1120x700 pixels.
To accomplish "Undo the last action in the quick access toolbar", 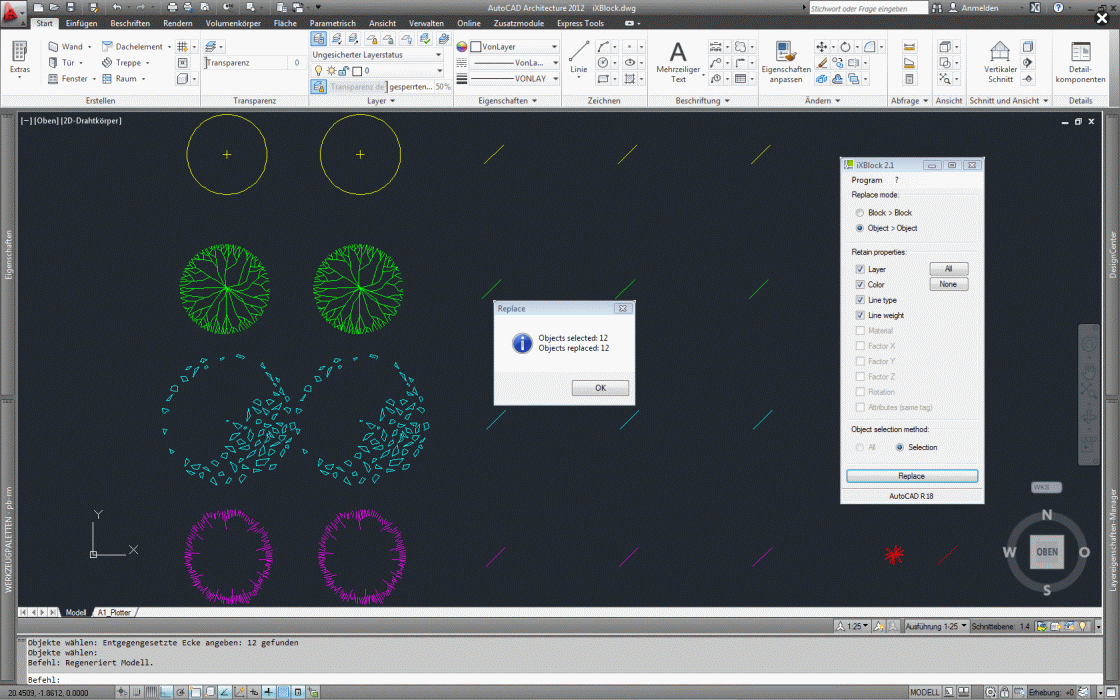I will pos(116,7).
